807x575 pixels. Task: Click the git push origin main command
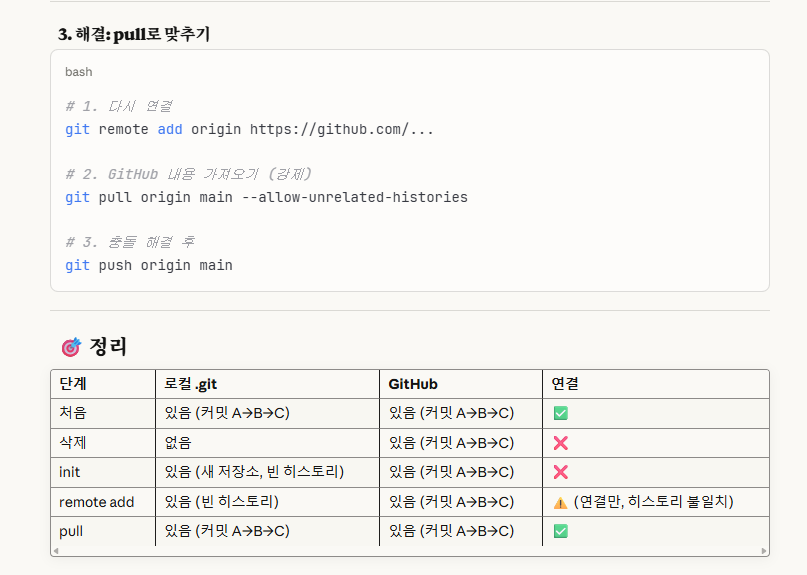pos(149,265)
